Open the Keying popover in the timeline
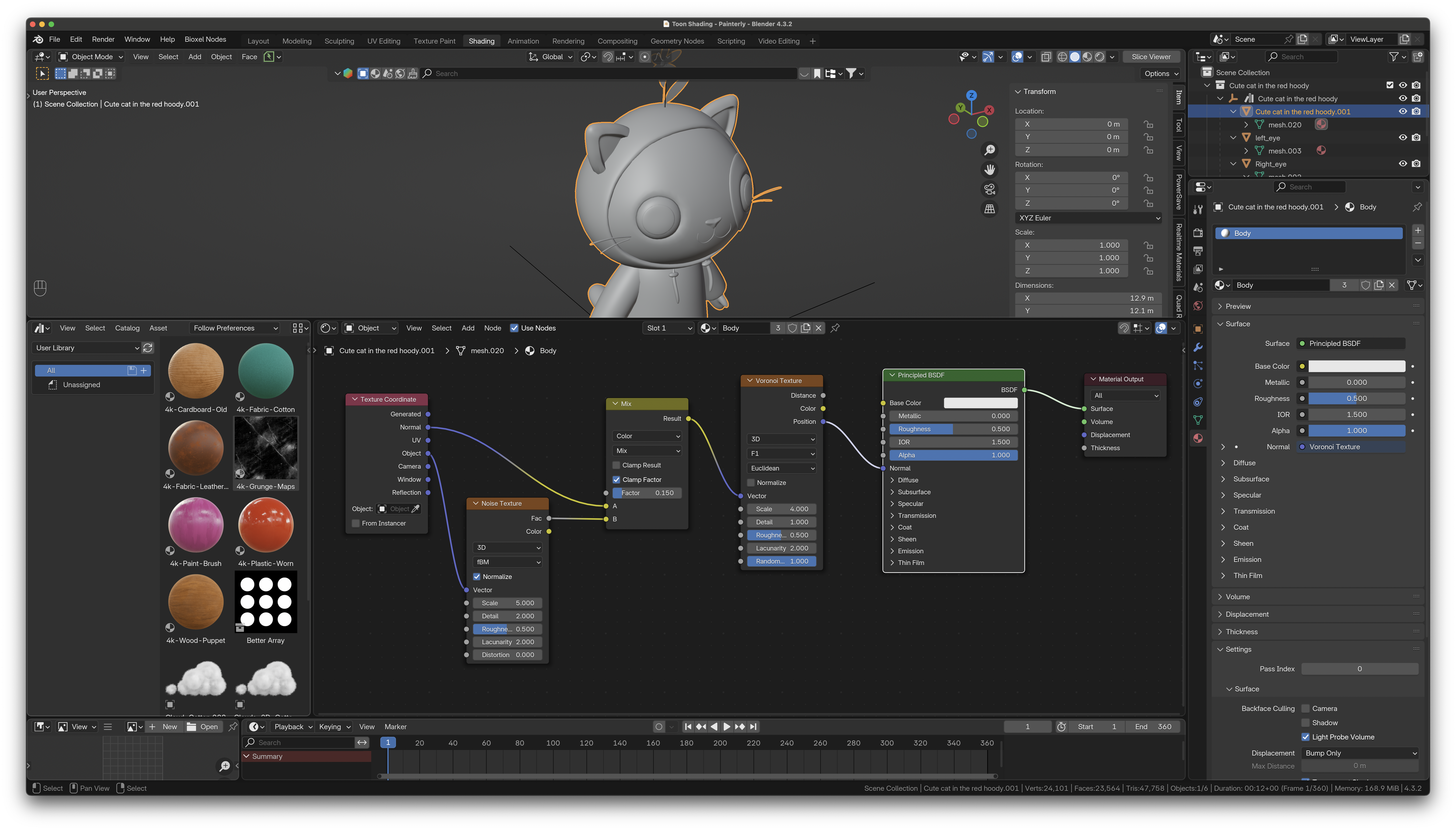 335,727
